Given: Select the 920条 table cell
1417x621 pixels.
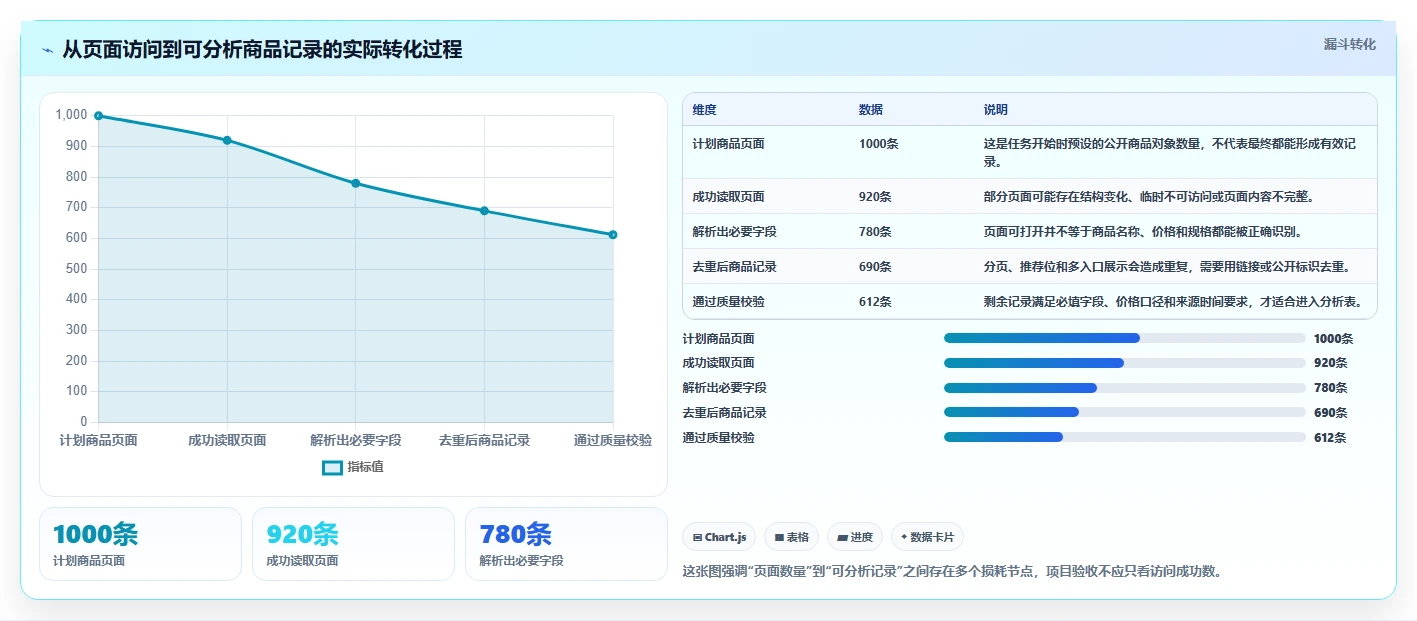Looking at the screenshot, I should pos(875,197).
